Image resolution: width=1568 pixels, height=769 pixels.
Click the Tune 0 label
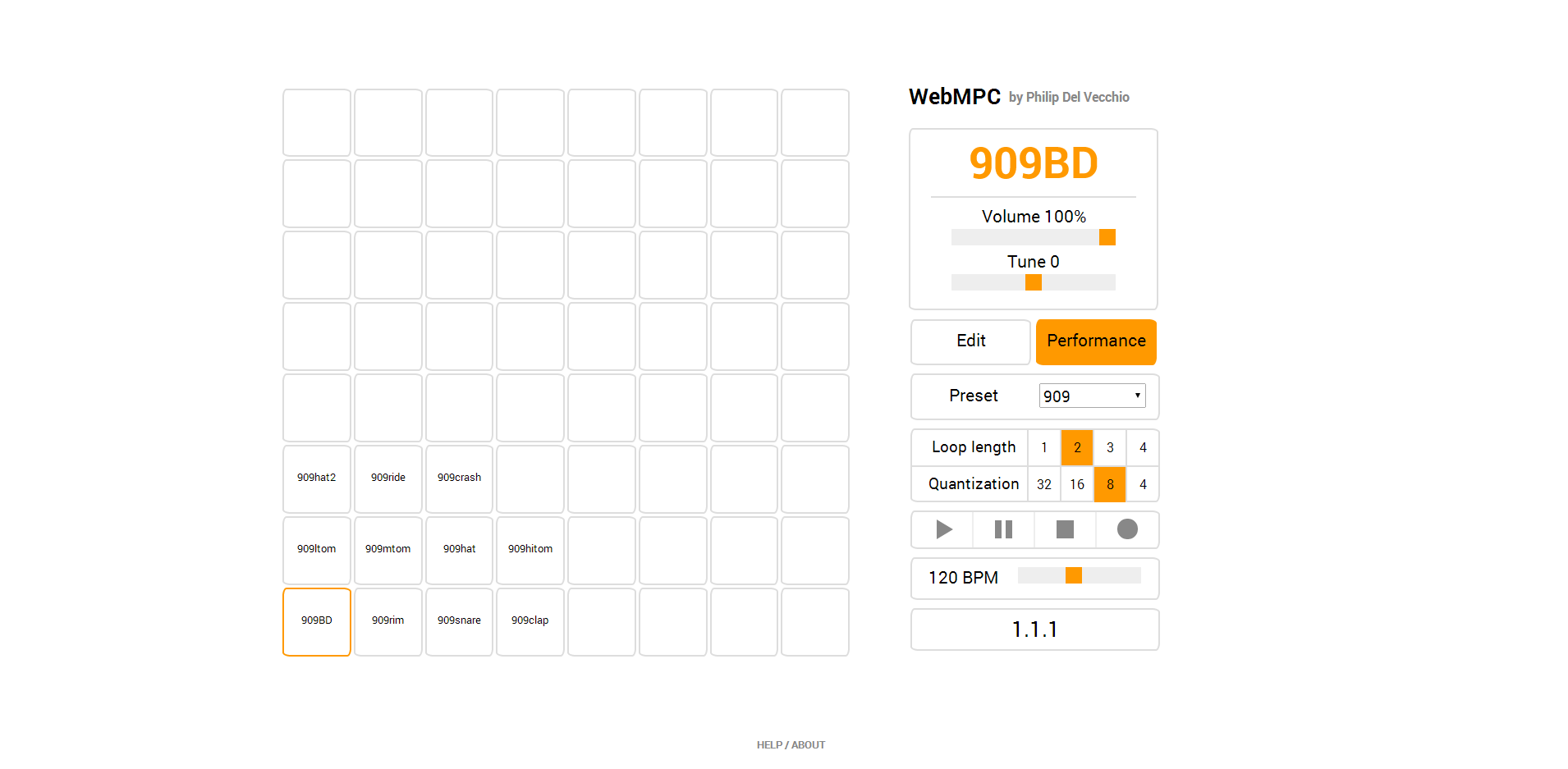1034,262
